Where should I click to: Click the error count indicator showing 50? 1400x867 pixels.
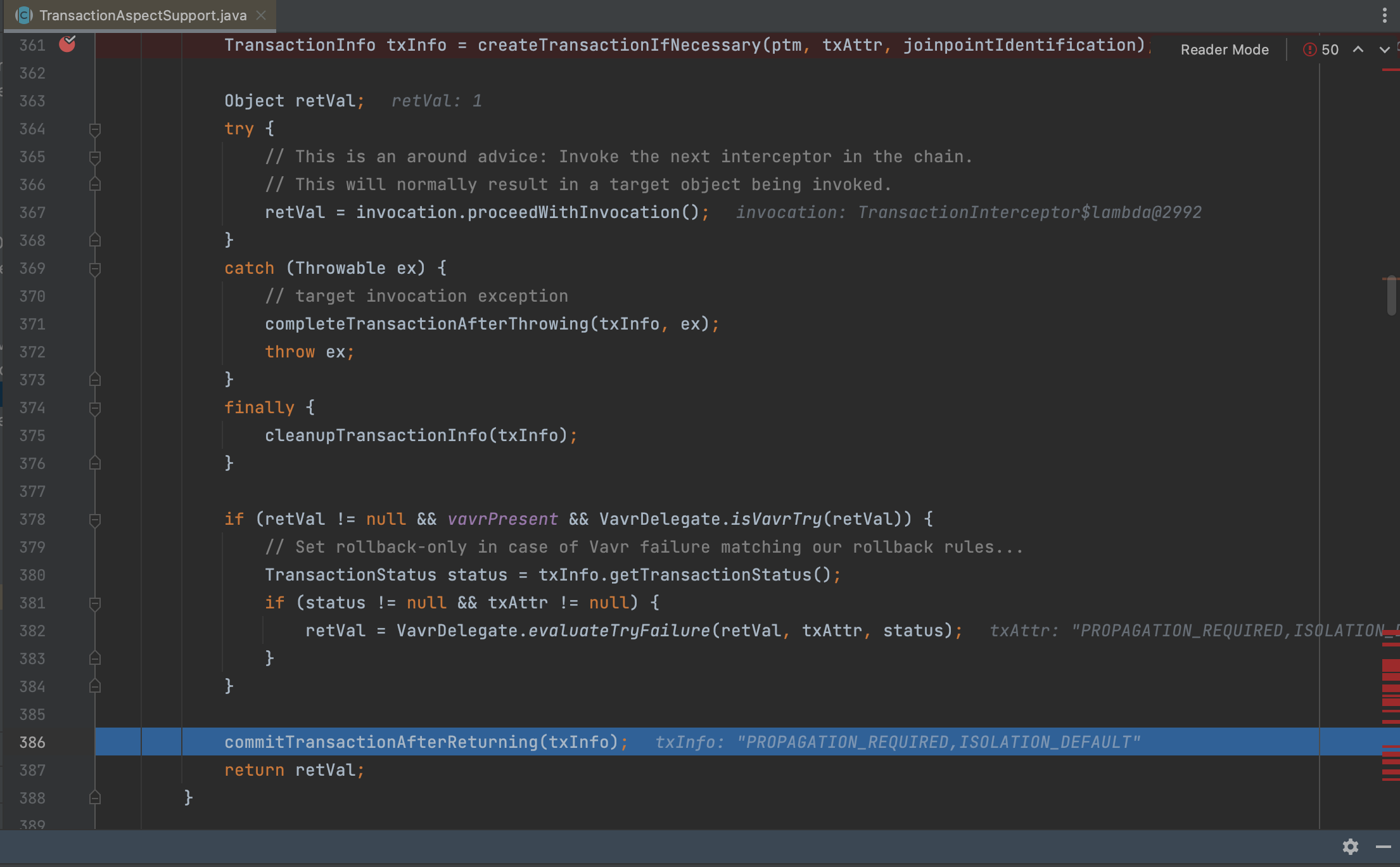[1321, 49]
